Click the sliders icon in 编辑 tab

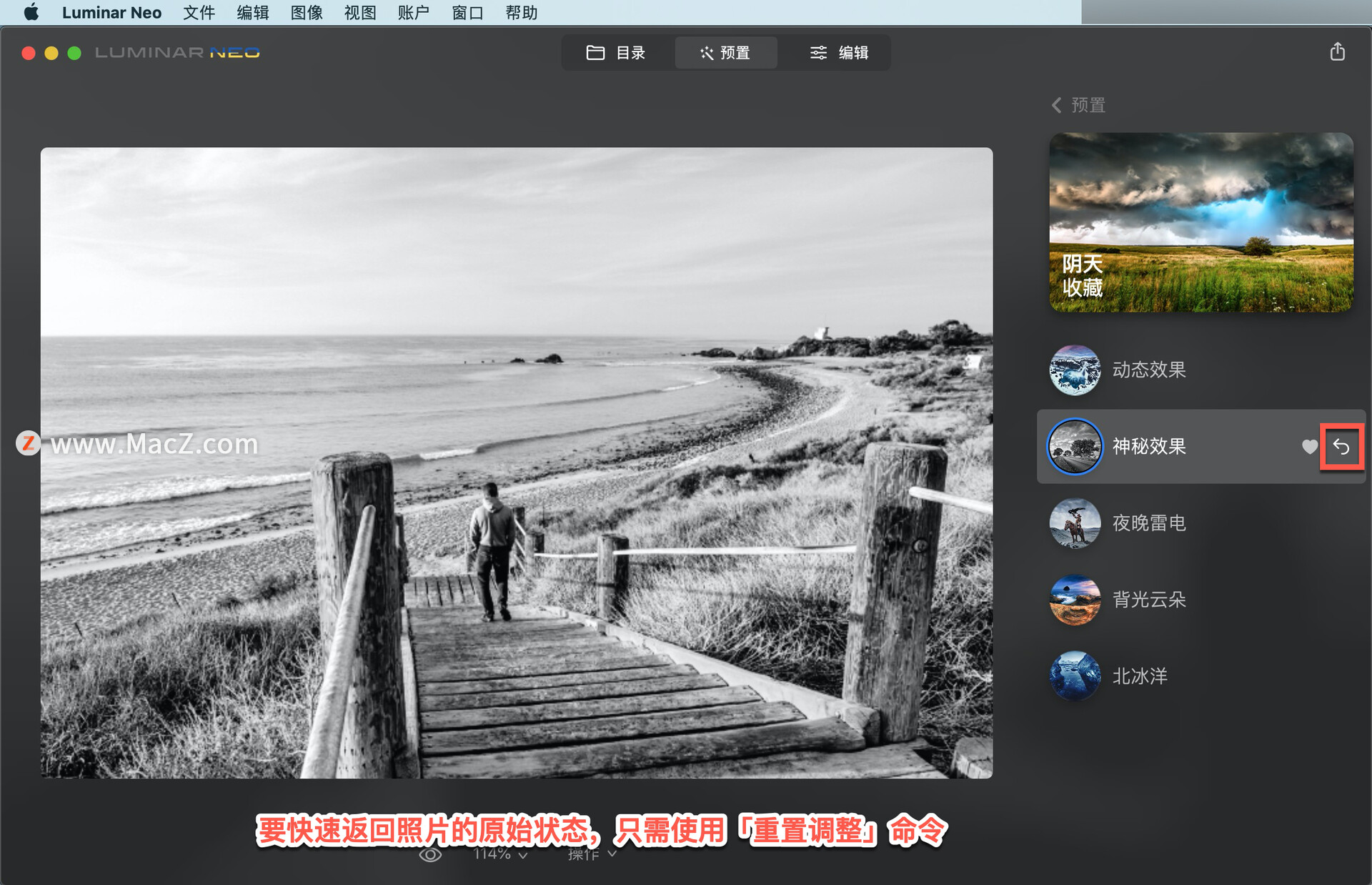pos(818,53)
